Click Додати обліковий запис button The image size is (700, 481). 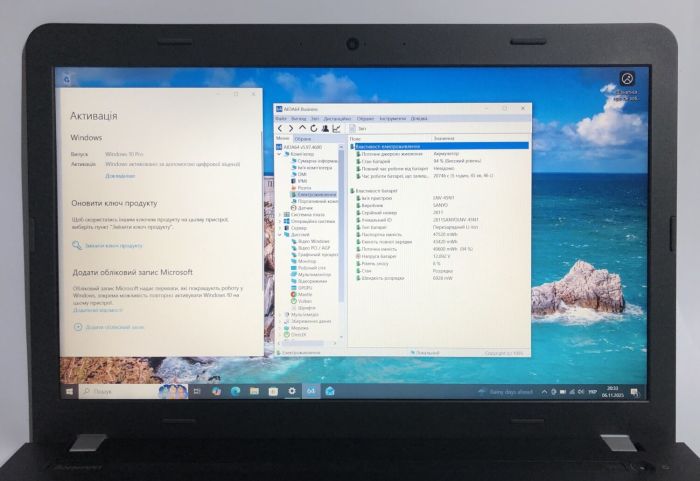[109, 327]
